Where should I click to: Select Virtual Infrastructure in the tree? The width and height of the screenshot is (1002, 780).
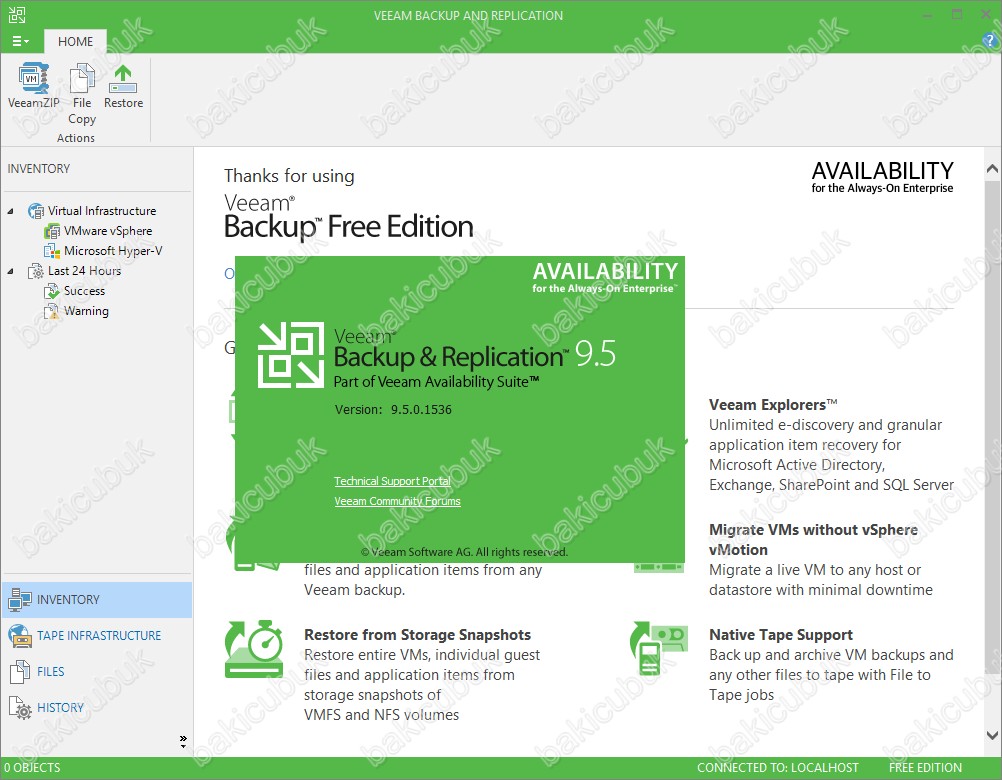pos(102,211)
